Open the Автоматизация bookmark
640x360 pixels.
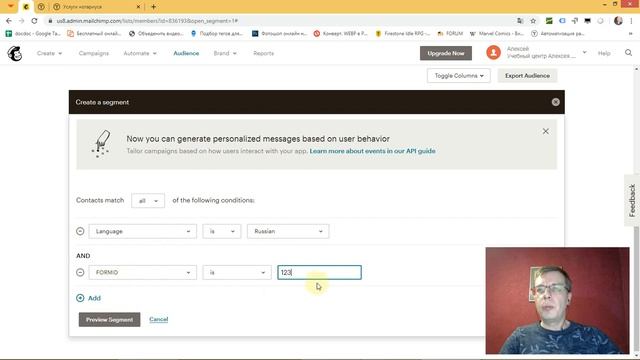coord(558,33)
